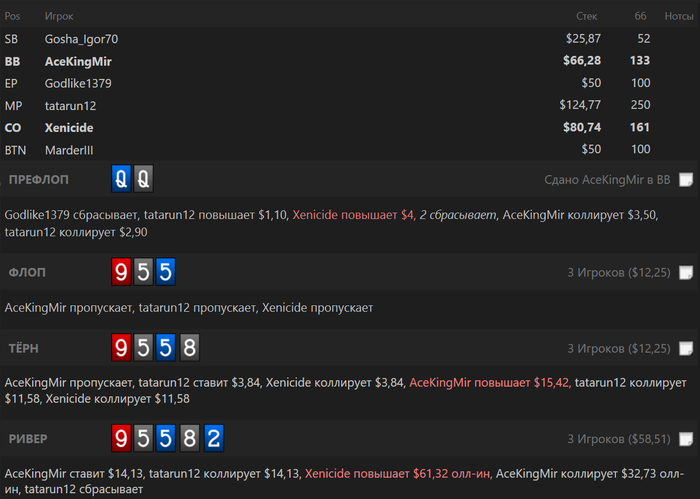This screenshot has height=499, width=700.
Task: Open the note icon in the Ривер row
Action: pyautogui.click(x=685, y=438)
